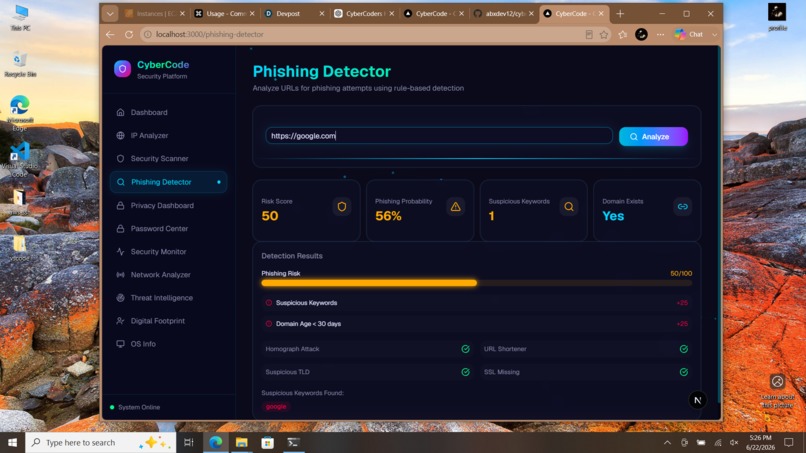Click the Risk Score shield icon

point(342,207)
